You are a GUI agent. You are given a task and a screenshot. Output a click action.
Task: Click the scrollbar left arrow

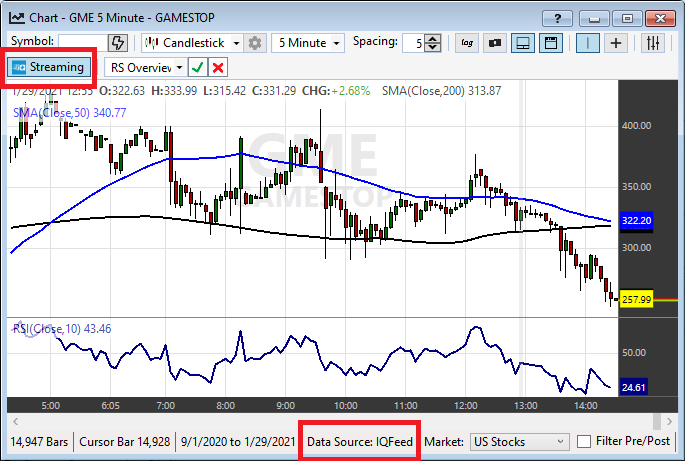[16, 421]
